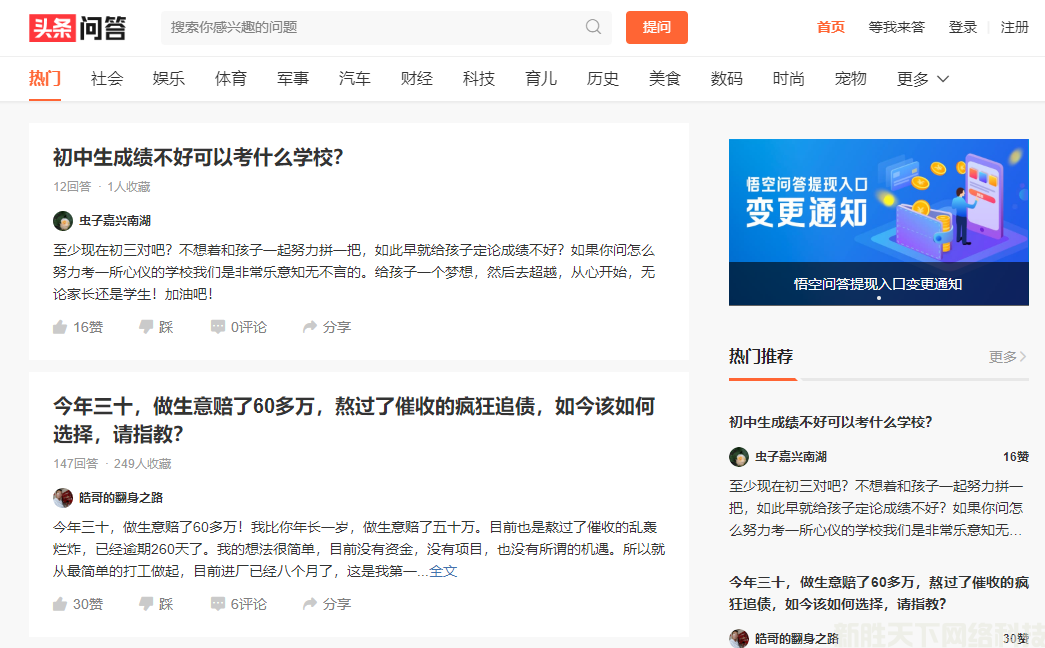The width and height of the screenshot is (1045, 648).
Task: Open the 登录 login link
Action: click(963, 28)
